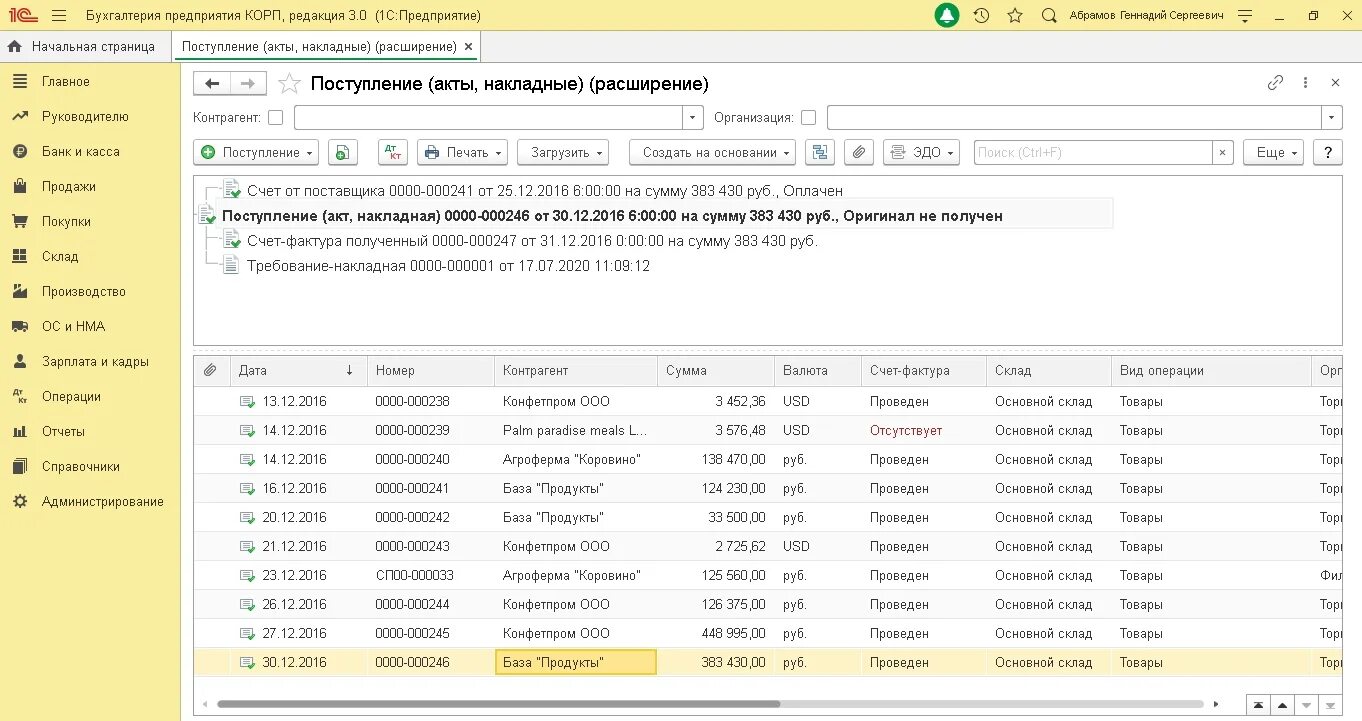Switch to Начальная страница tab
Screen dimensions: 1362x721
point(84,47)
